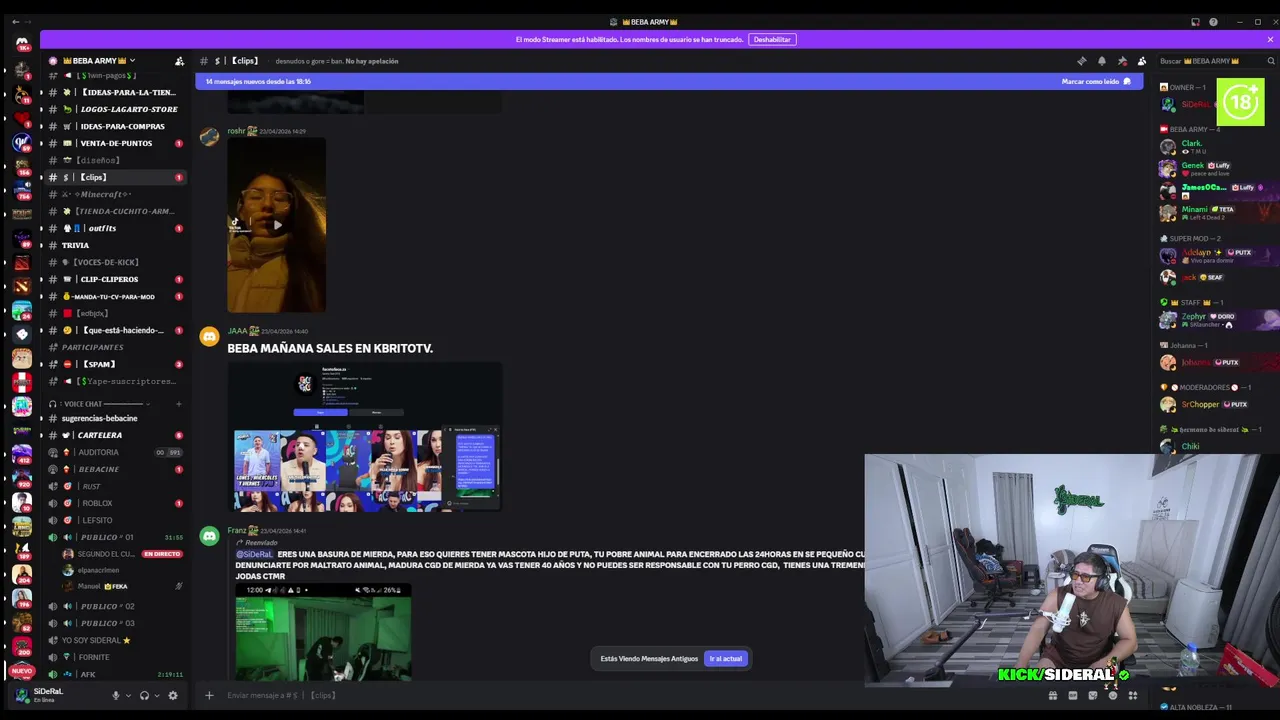Toggle the member list icon

pyautogui.click(x=1142, y=61)
